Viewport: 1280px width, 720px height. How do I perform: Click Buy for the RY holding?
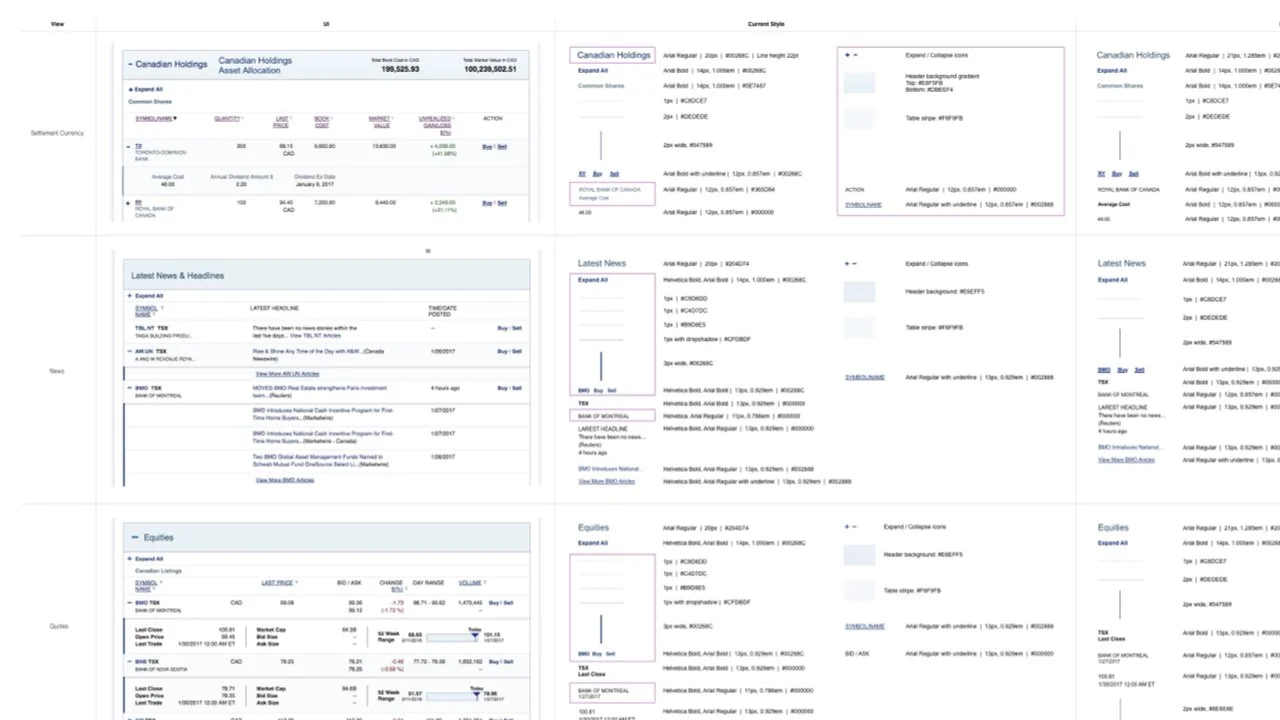[x=486, y=202]
